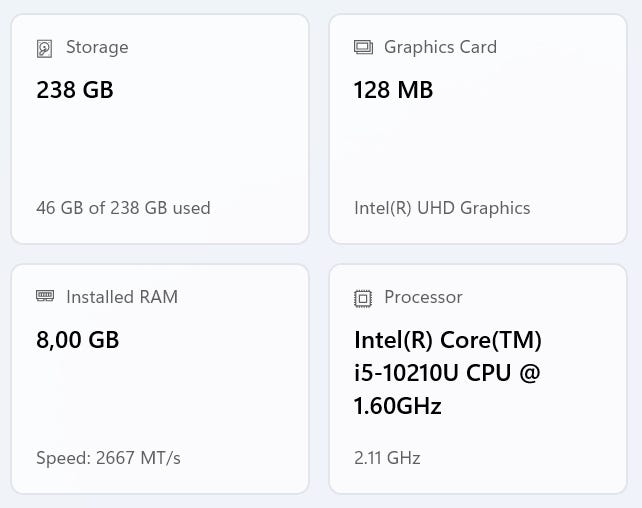642x508 pixels.
Task: Click the Speed: 2667 MT/s text
Action: (108, 458)
